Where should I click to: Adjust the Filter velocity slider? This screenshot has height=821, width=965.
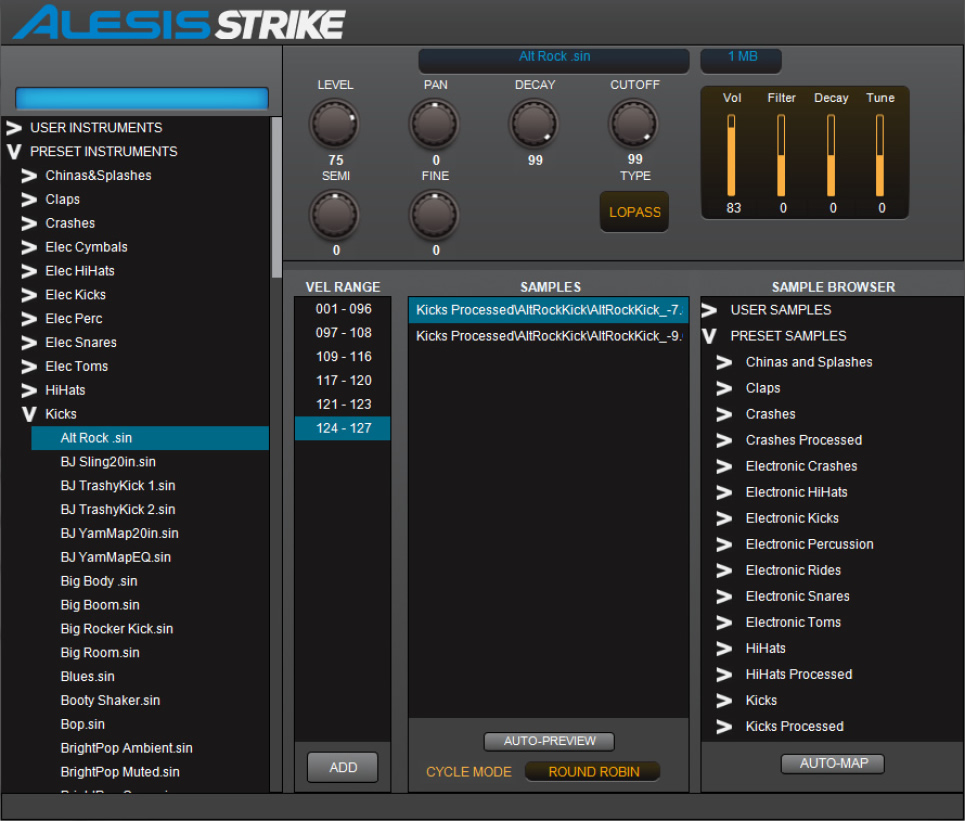[x=781, y=156]
